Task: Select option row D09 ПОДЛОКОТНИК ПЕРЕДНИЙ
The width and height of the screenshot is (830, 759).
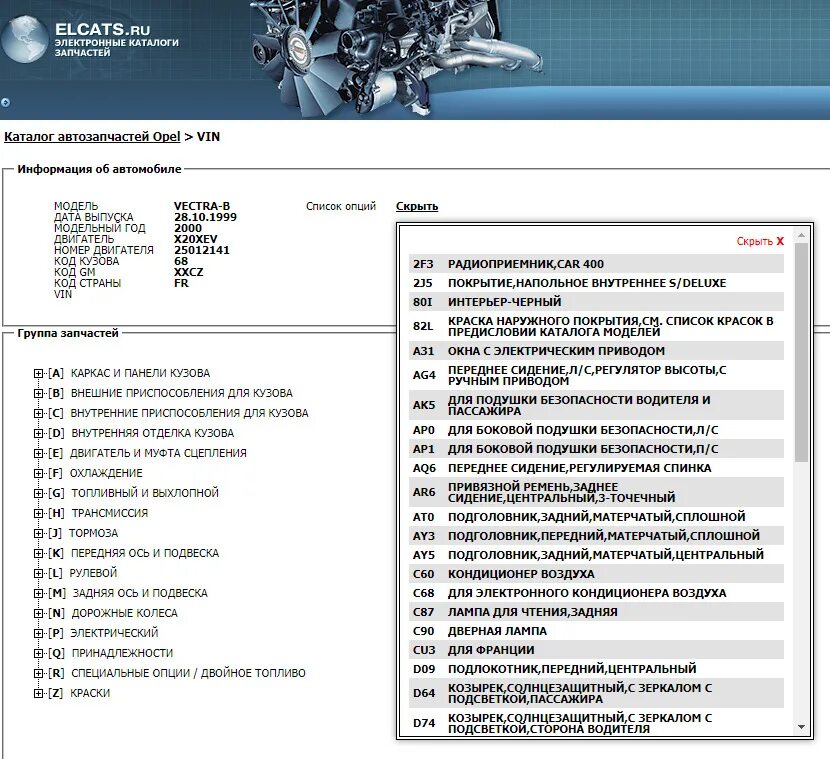Action: pos(597,669)
